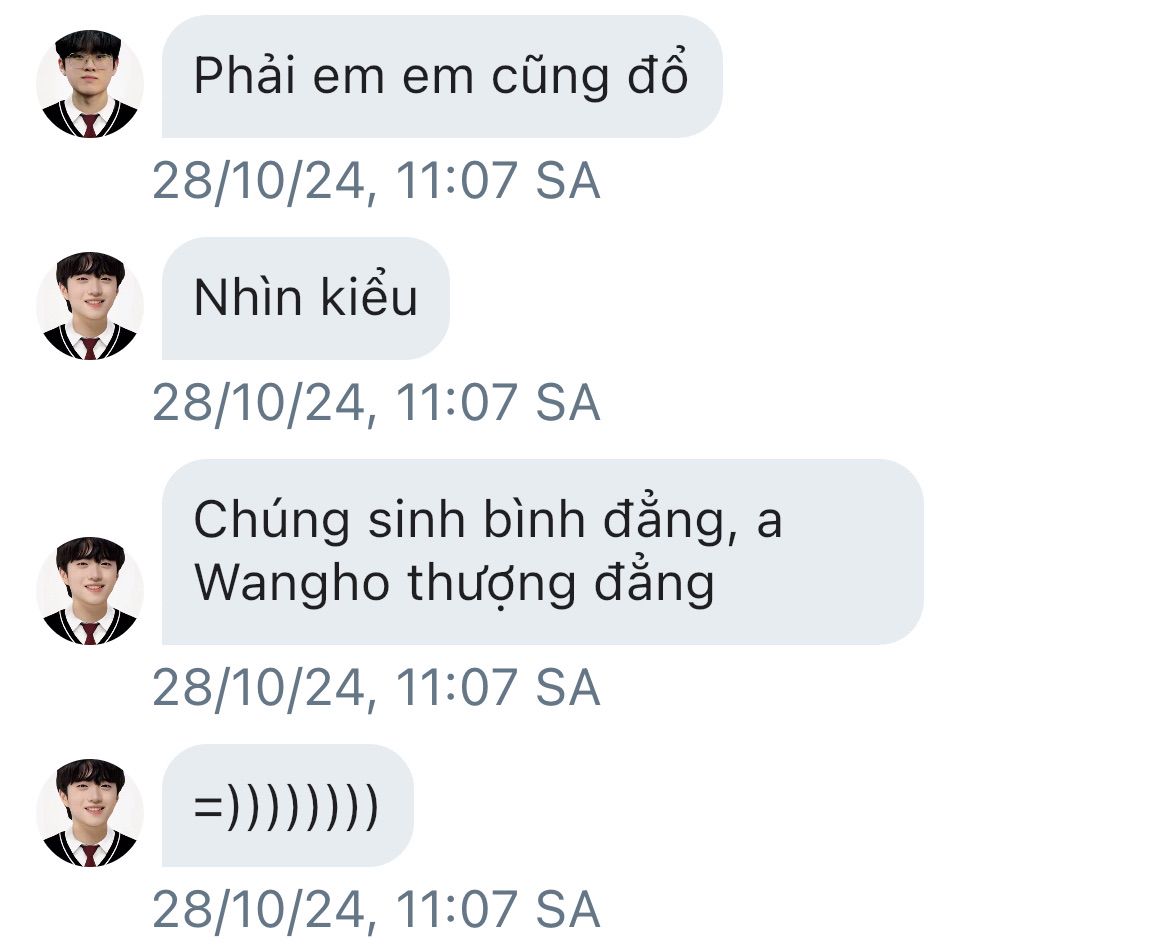
Task: Click the word "bình" in third message
Action: point(534,518)
